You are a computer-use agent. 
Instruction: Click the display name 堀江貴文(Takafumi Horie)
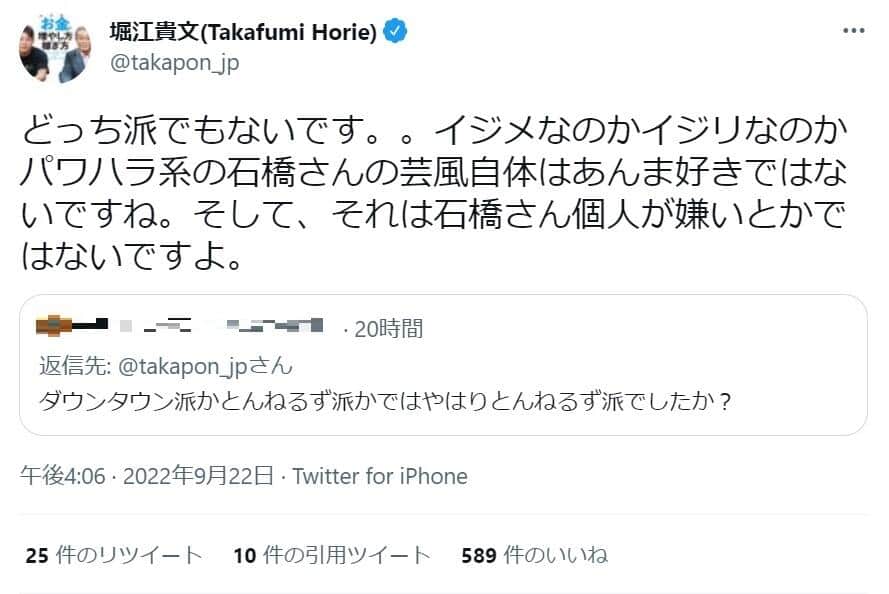(240, 30)
